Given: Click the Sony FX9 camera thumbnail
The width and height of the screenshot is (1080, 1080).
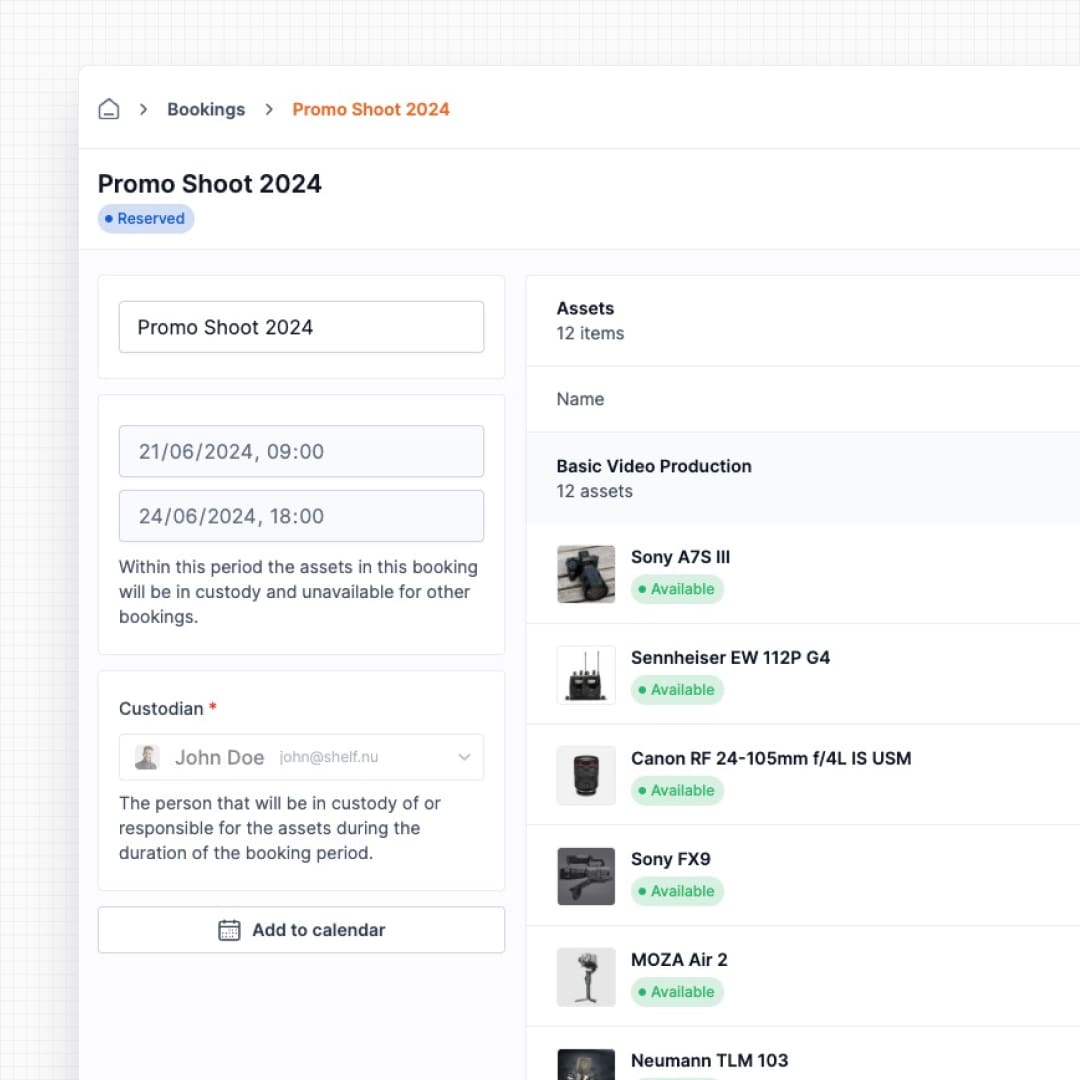Looking at the screenshot, I should 586,876.
